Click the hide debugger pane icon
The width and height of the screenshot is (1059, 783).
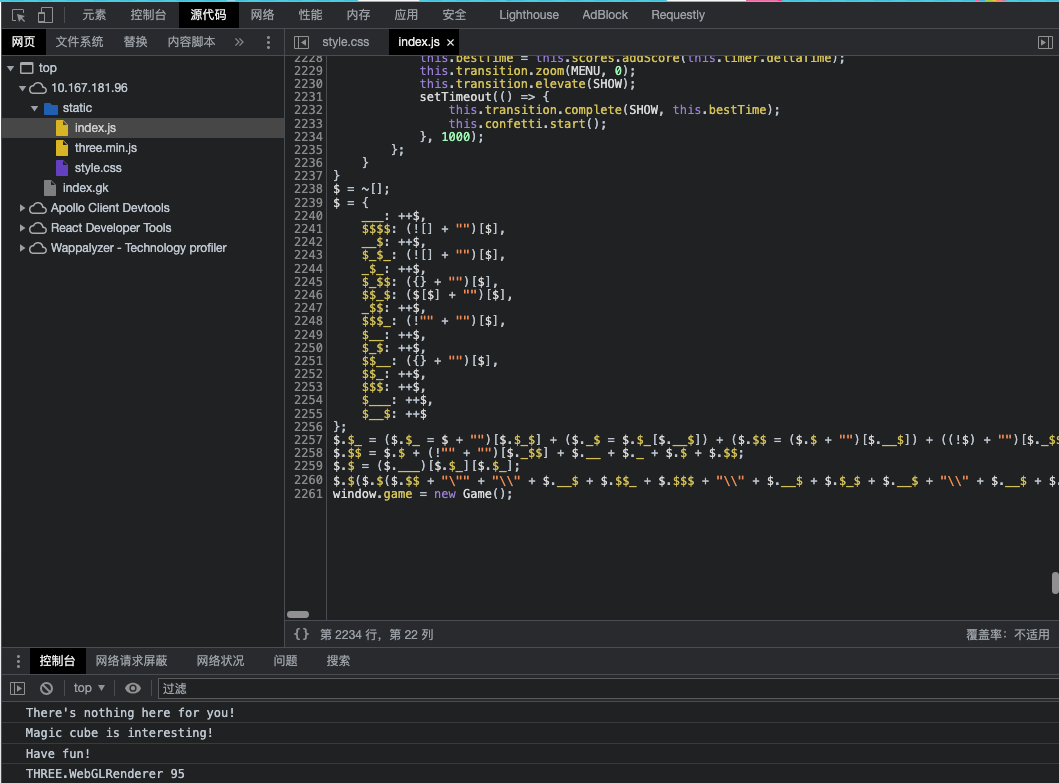(1045, 42)
